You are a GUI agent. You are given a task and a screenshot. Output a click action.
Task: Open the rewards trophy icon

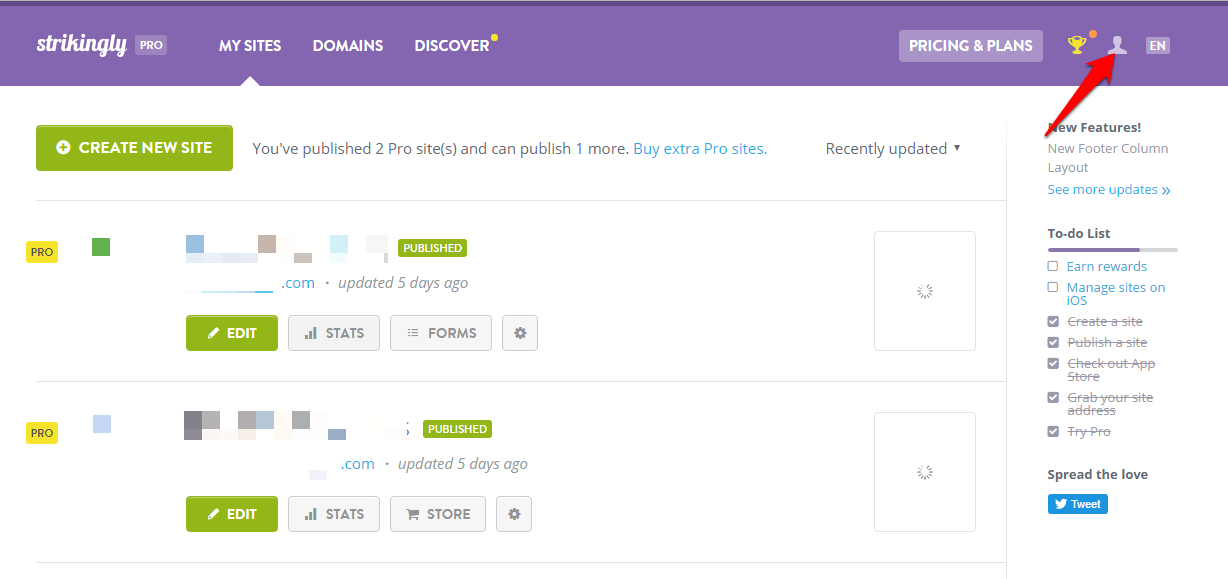(1077, 45)
